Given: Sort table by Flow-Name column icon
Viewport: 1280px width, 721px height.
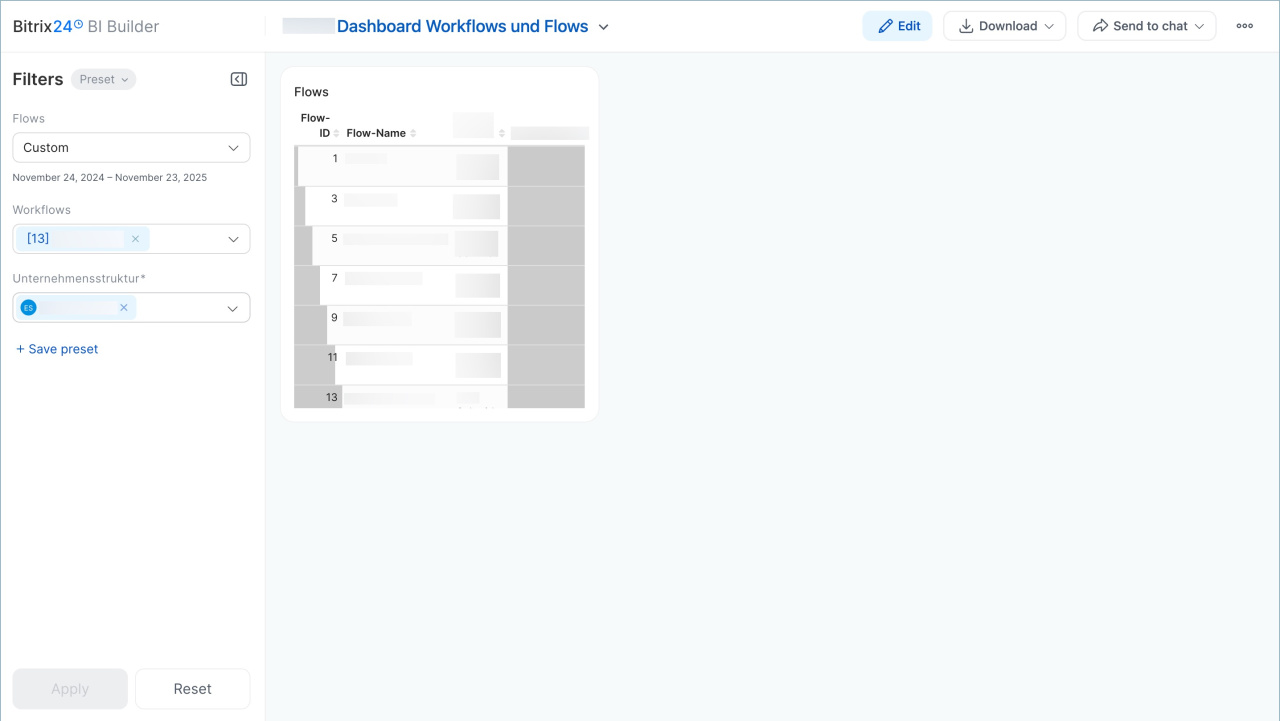Looking at the screenshot, I should [x=413, y=134].
